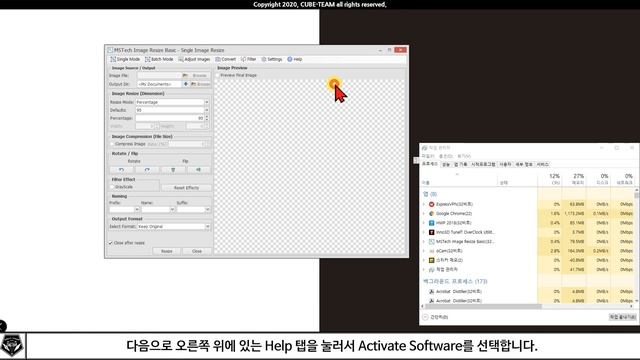
Task: Click the MSTech Image Resize title bar icon
Action: click(x=110, y=50)
